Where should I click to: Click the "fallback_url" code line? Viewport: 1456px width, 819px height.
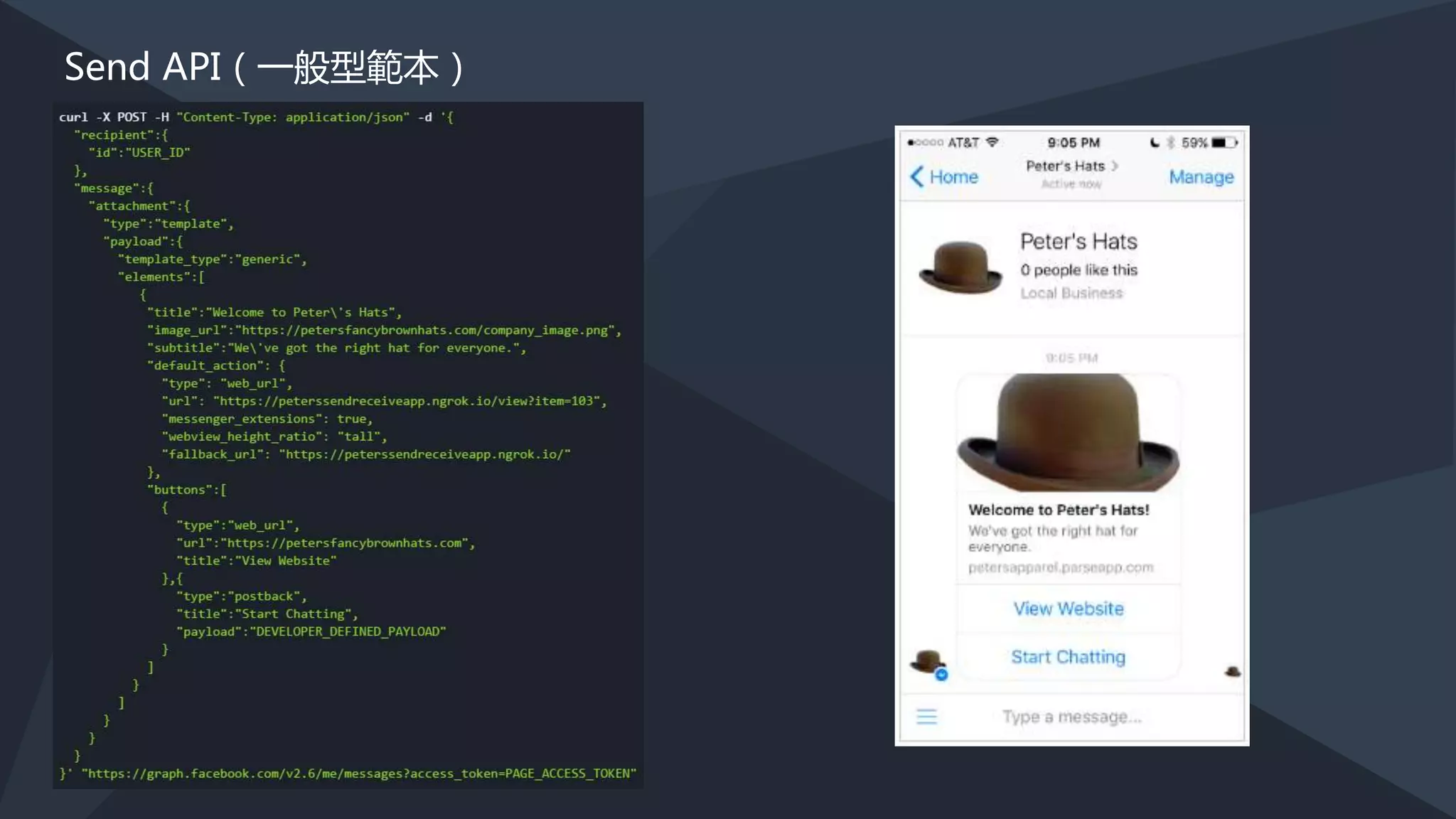pos(366,454)
